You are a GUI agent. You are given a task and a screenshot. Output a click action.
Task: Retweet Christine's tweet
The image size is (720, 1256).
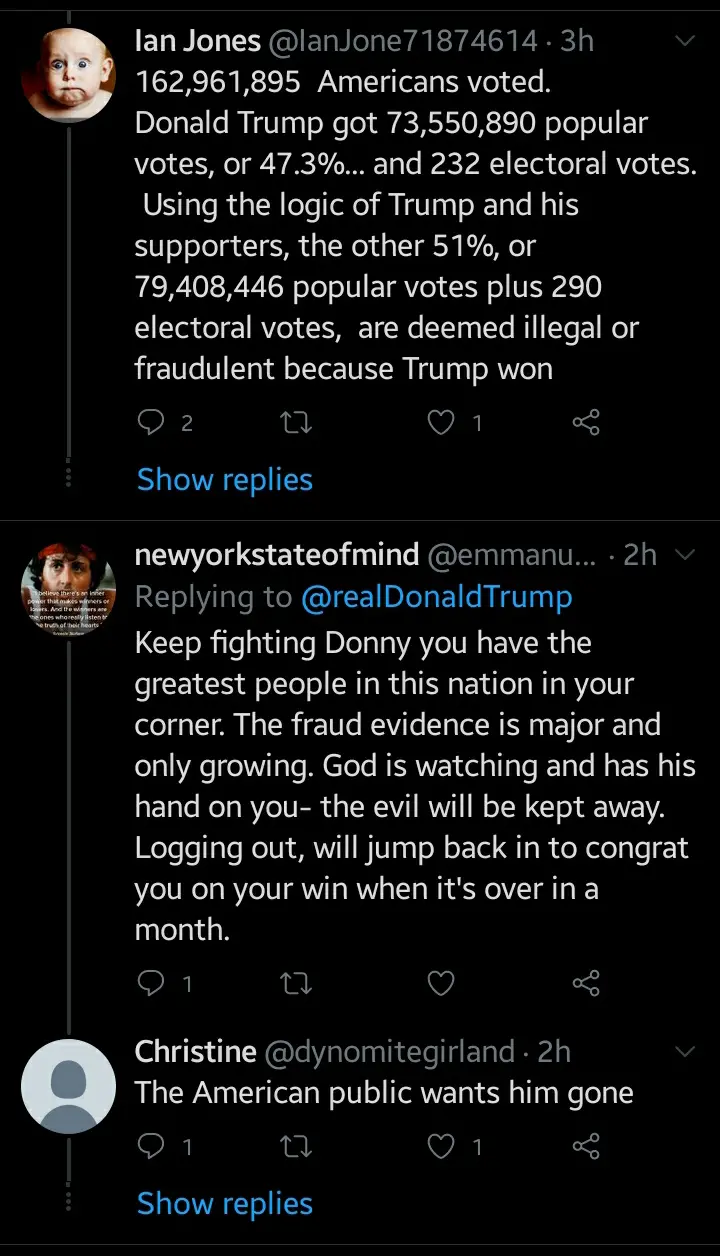click(x=297, y=1146)
